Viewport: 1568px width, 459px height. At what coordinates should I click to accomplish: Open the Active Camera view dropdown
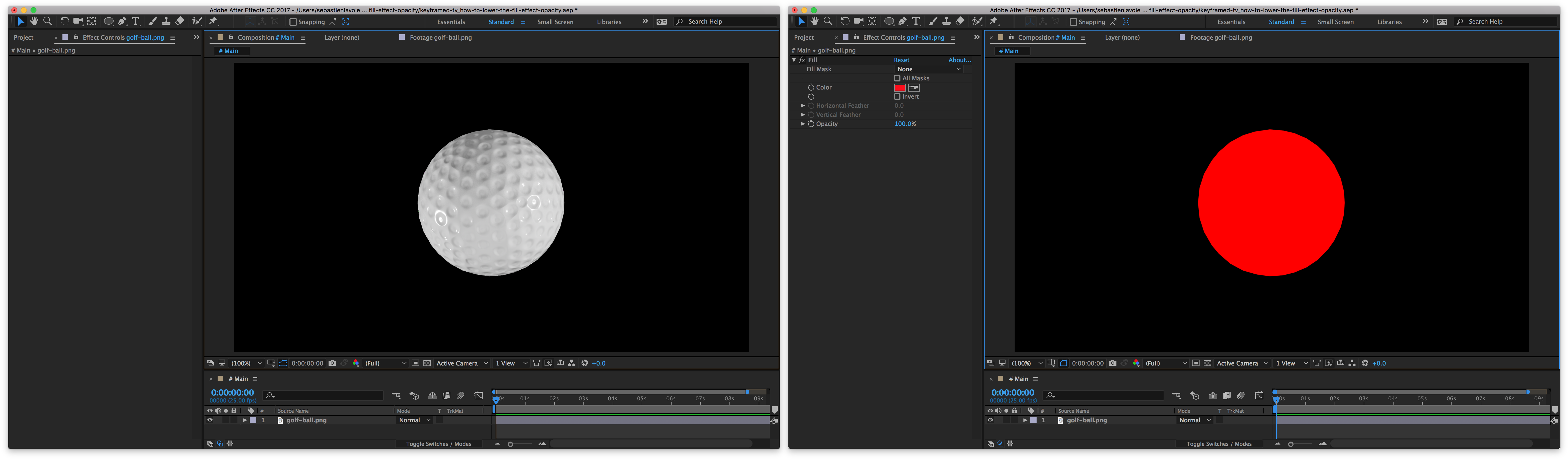coord(460,363)
